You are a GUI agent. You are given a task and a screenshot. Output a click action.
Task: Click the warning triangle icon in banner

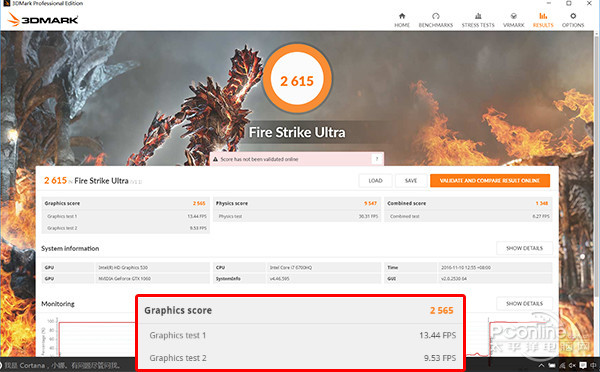click(215, 159)
